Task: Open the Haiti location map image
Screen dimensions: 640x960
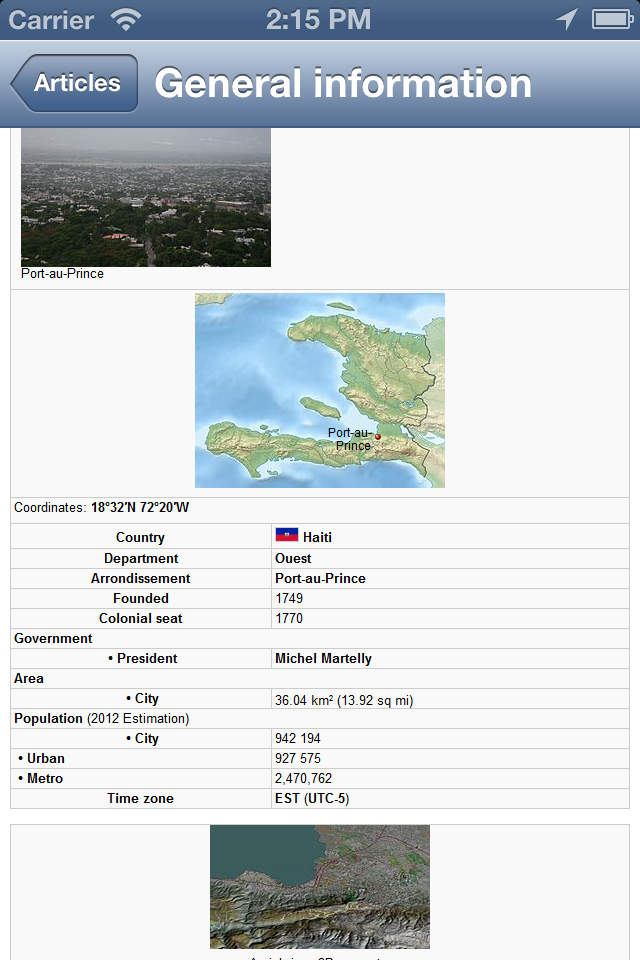Action: point(320,390)
